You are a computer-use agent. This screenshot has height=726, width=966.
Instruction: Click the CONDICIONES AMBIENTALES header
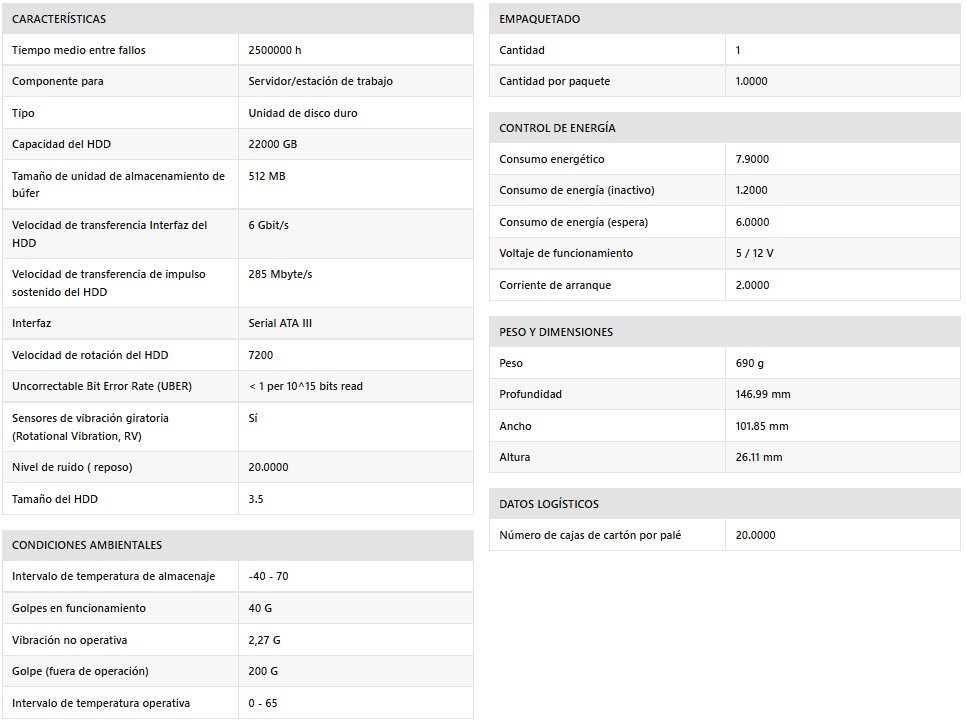(x=87, y=545)
